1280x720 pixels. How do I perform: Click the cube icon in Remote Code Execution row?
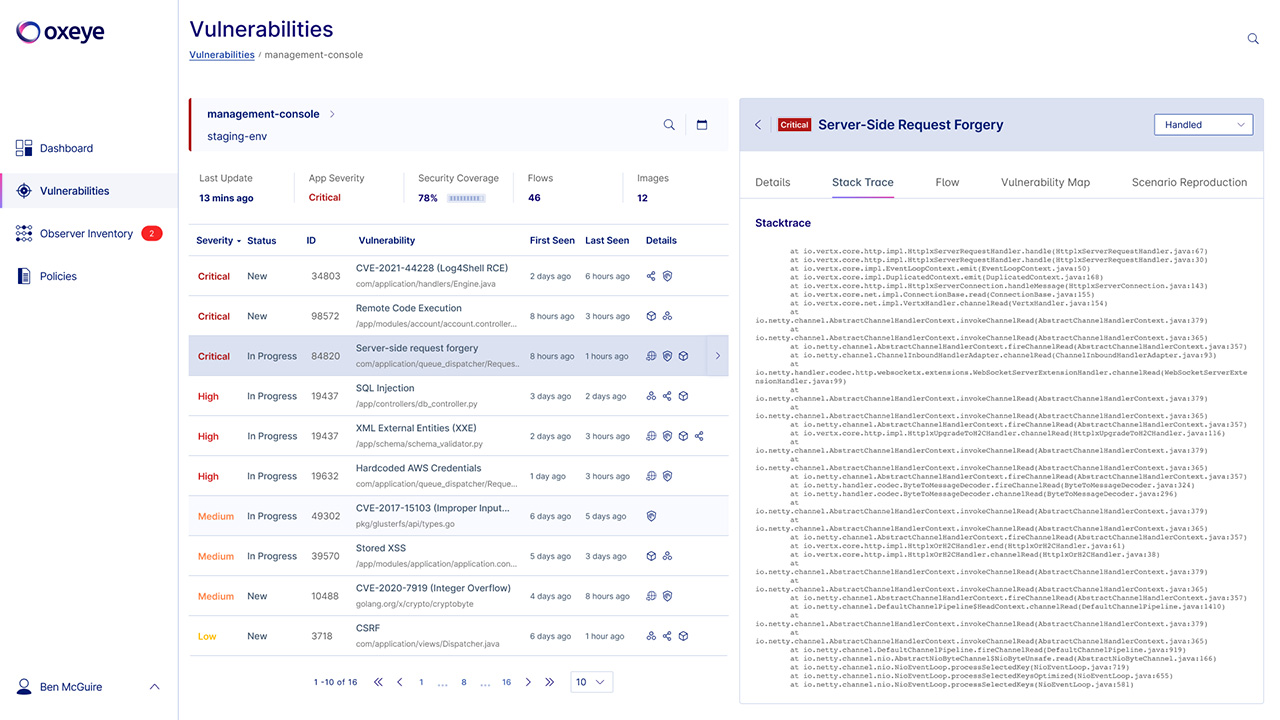point(651,316)
